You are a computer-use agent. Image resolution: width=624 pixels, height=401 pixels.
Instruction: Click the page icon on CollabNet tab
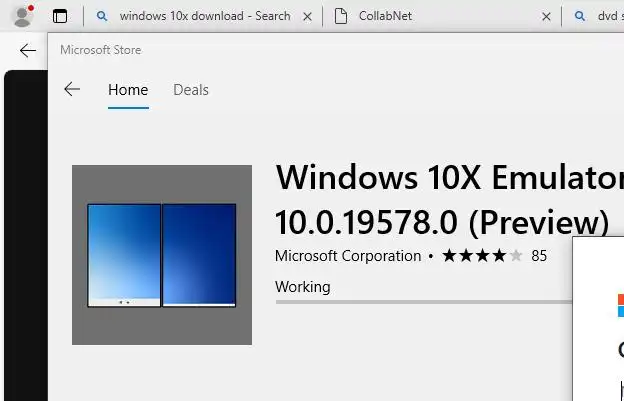(341, 16)
